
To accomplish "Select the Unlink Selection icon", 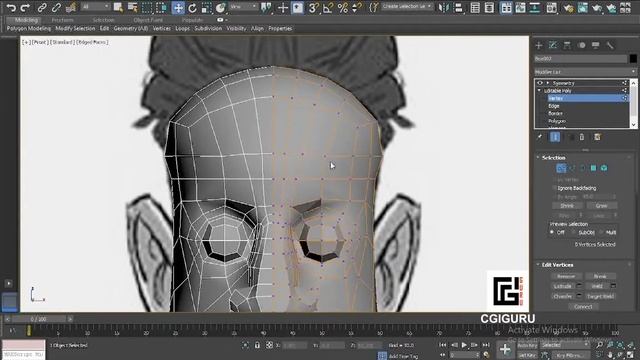I will tap(56, 7).
